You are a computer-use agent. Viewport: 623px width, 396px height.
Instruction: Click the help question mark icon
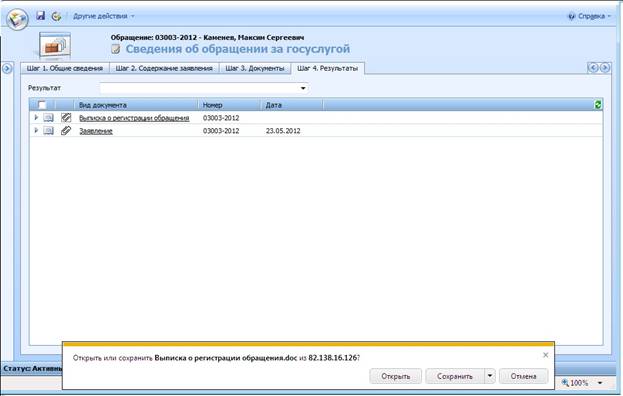pyautogui.click(x=572, y=16)
